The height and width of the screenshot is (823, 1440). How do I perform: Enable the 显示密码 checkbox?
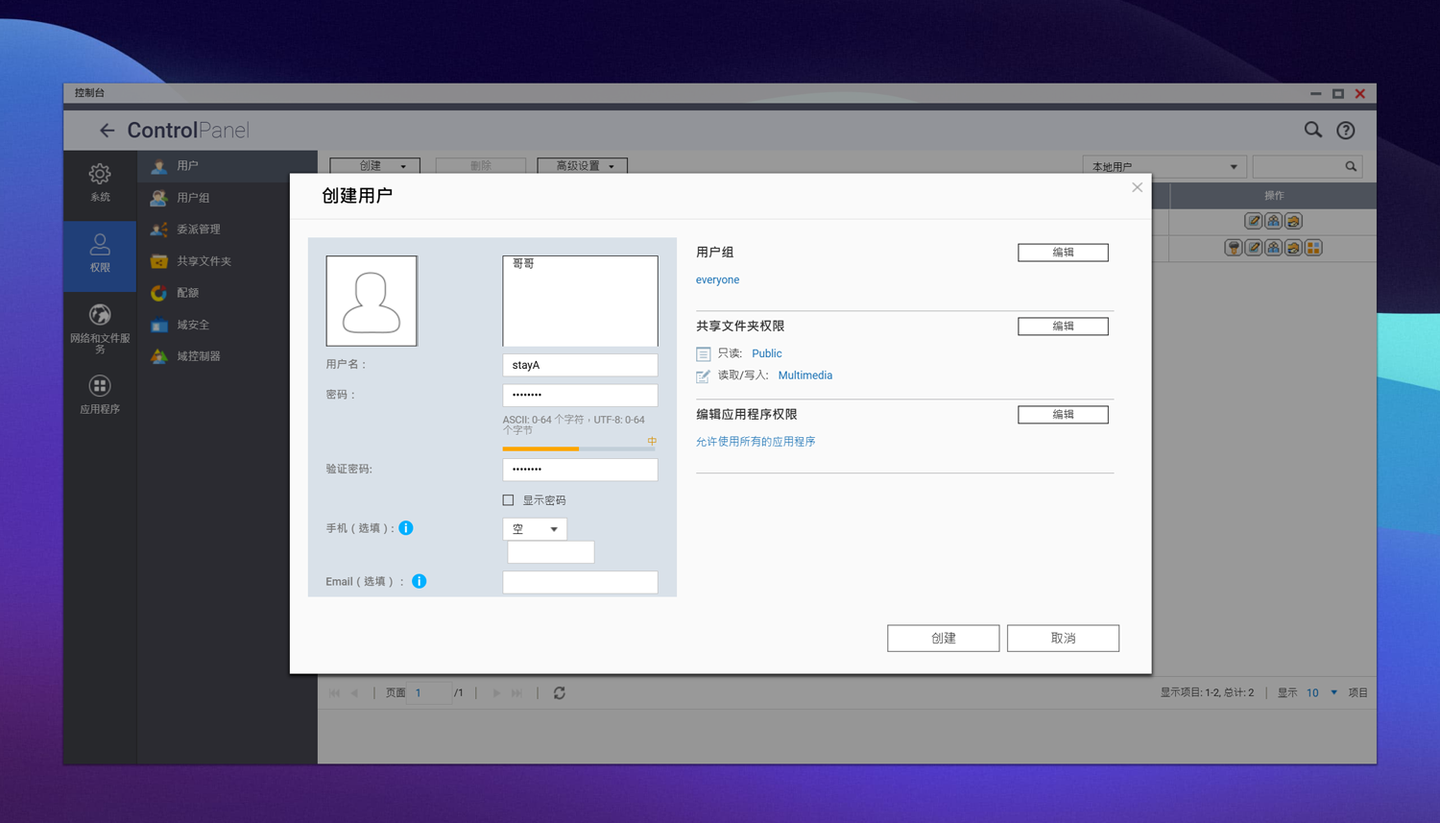(x=508, y=500)
